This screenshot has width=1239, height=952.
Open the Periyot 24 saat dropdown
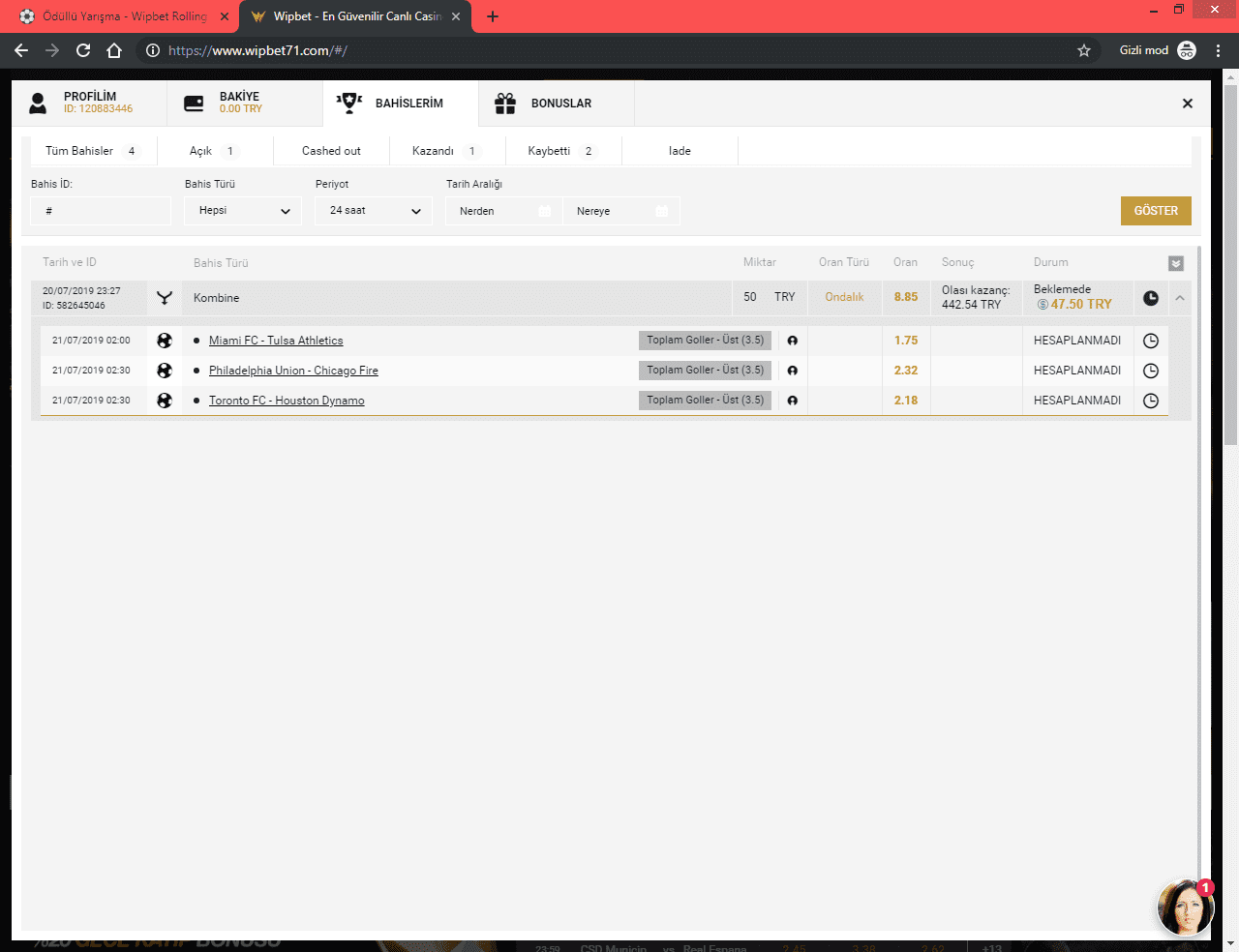(374, 211)
